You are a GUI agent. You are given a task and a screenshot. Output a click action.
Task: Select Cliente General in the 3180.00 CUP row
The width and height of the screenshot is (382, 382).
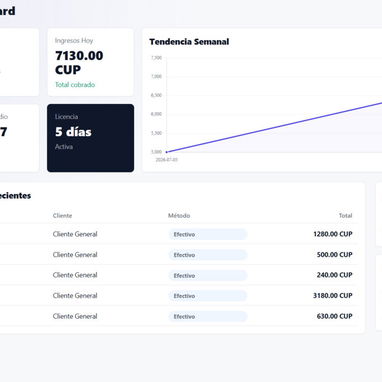[x=75, y=296]
